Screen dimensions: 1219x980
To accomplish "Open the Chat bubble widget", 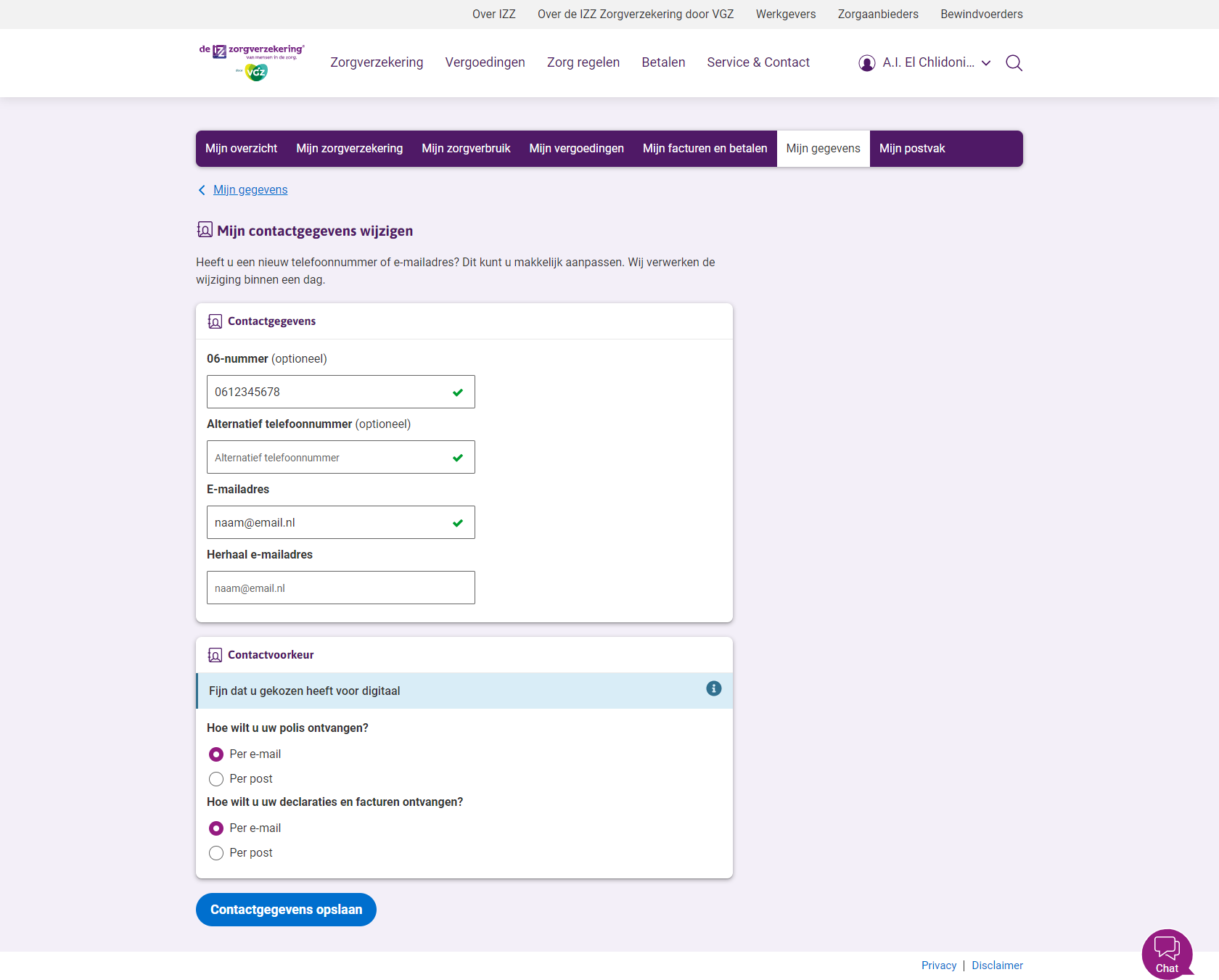I will (x=1167, y=954).
